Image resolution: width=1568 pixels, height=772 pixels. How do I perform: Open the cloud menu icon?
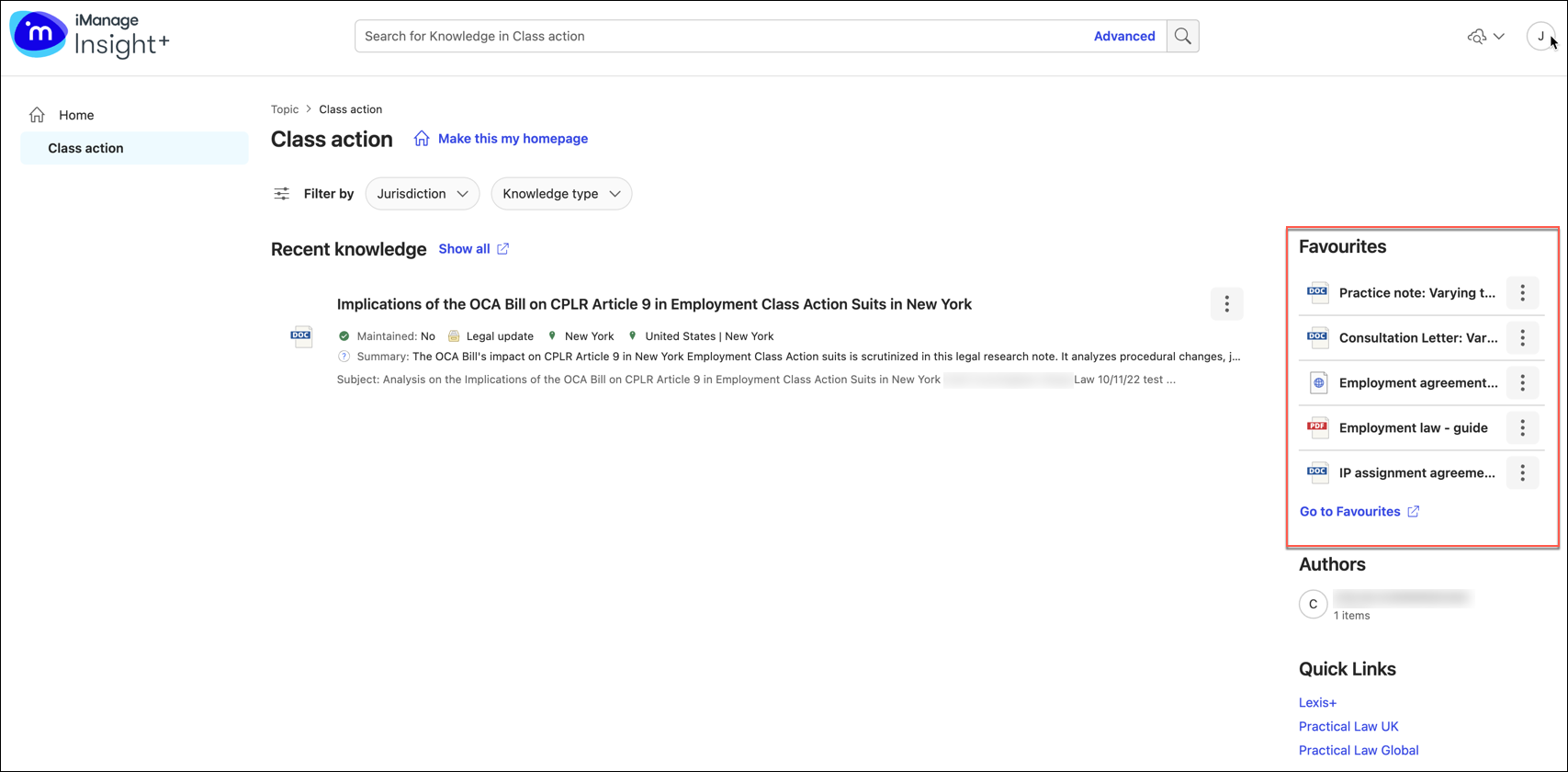coord(1477,37)
